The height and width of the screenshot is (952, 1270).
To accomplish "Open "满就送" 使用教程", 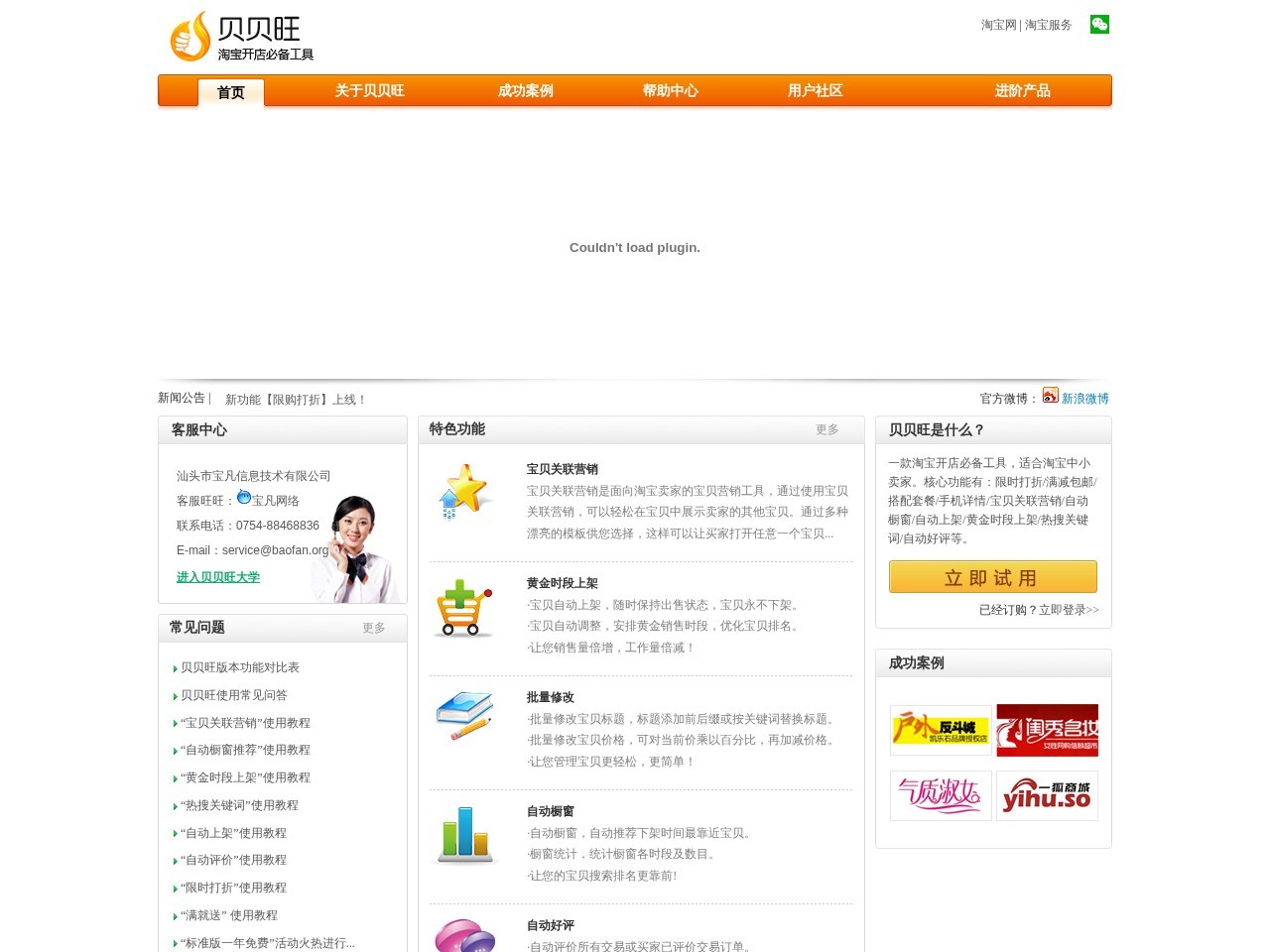I will click(x=229, y=915).
